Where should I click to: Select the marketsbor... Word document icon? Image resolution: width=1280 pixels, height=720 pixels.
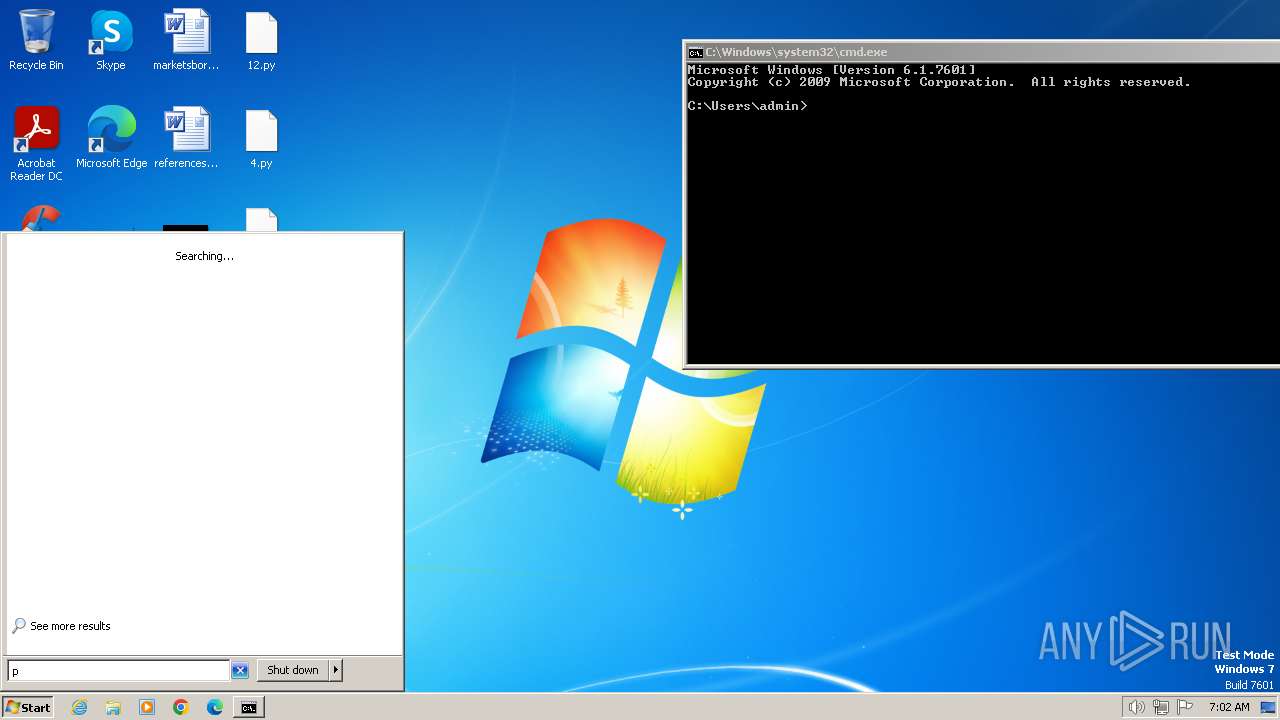coord(186,40)
